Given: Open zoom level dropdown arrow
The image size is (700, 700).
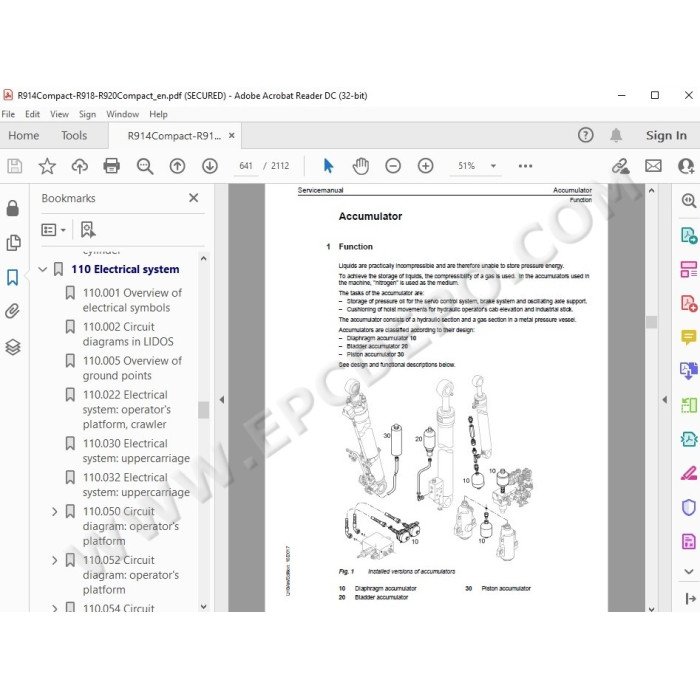Looking at the screenshot, I should 493,166.
